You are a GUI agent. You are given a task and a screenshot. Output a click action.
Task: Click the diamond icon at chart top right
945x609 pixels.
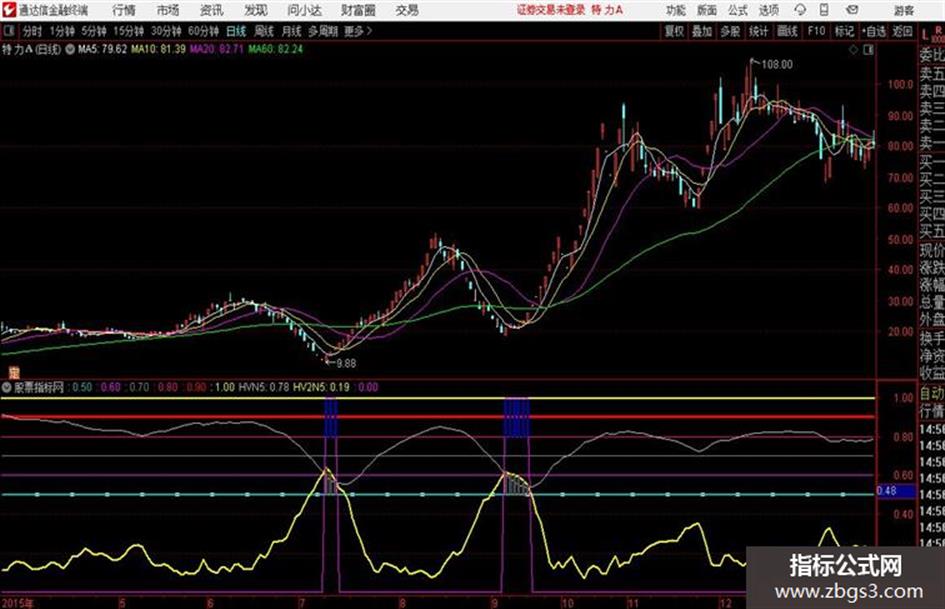coord(853,50)
